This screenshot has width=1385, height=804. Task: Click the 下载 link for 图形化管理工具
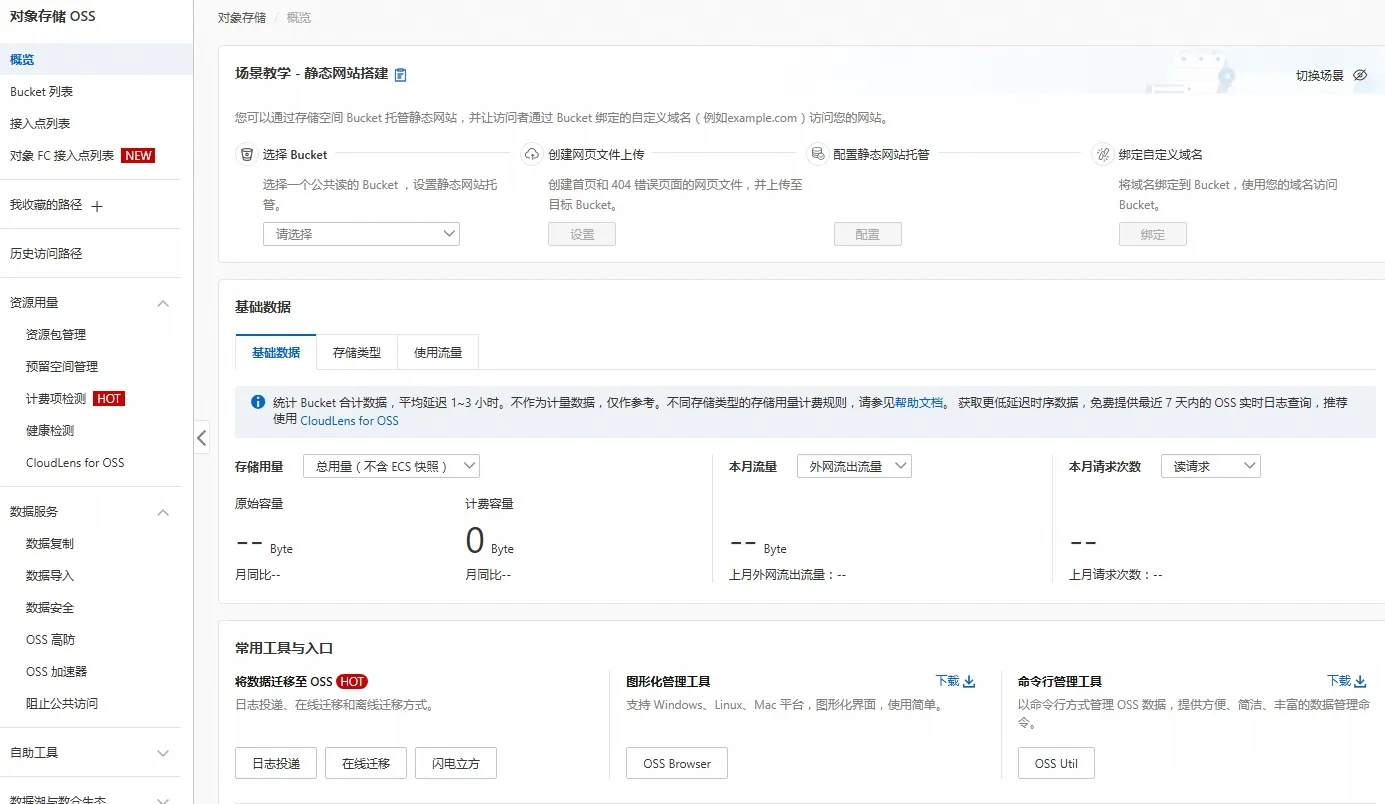pyautogui.click(x=947, y=681)
